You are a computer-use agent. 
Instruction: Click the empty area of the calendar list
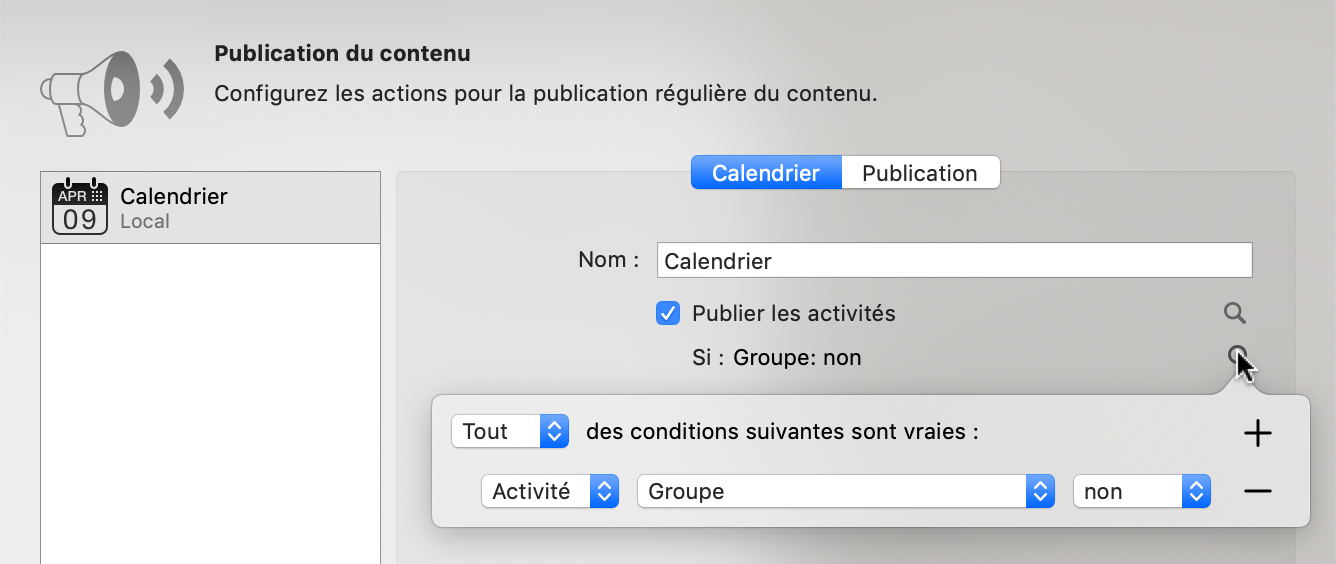click(x=210, y=400)
